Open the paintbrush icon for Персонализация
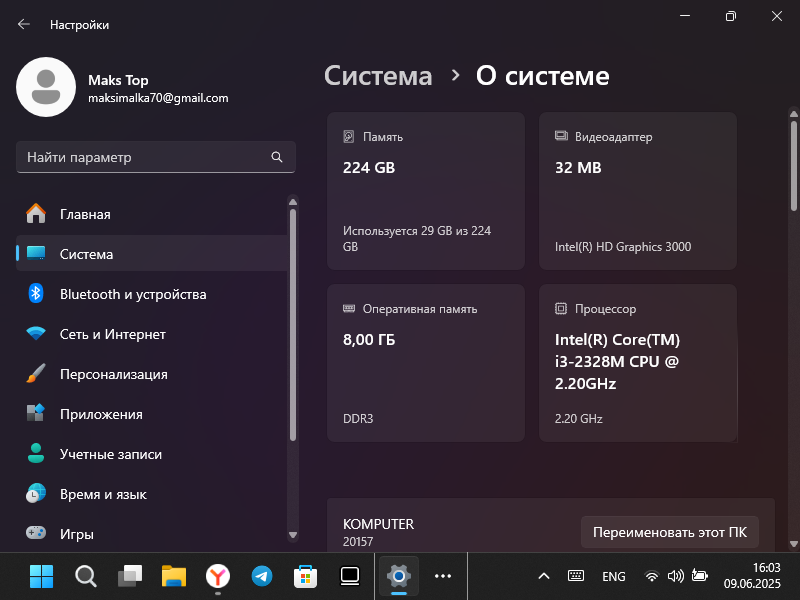The image size is (800, 600). click(36, 374)
